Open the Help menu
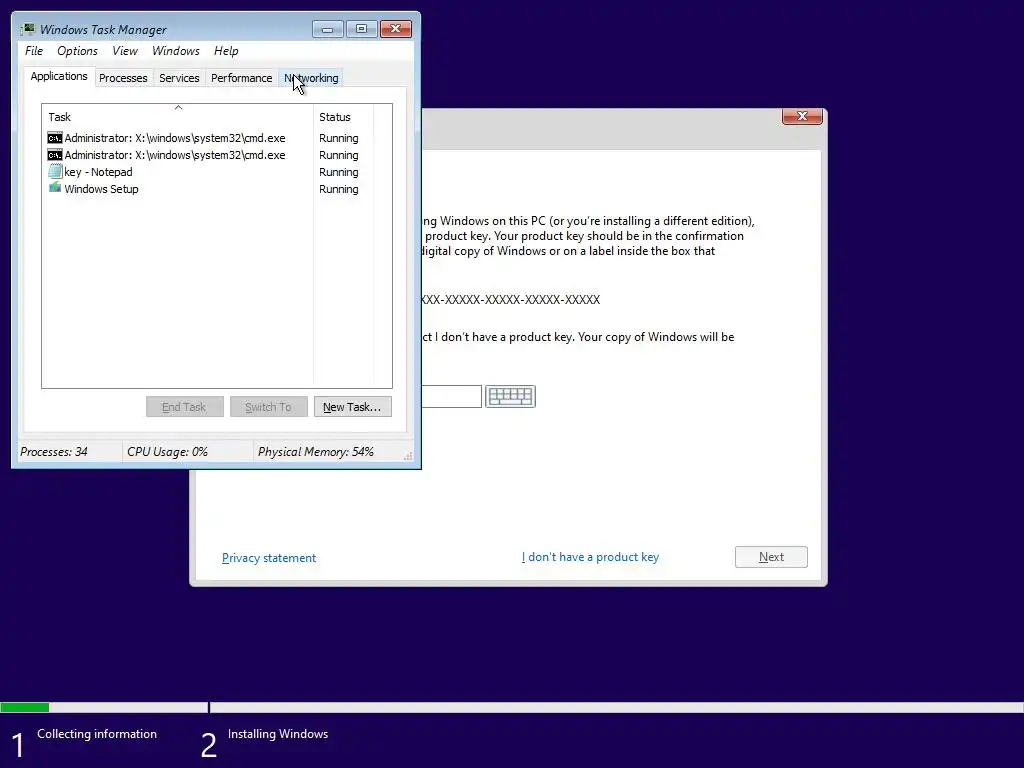The image size is (1024, 768). (x=226, y=51)
